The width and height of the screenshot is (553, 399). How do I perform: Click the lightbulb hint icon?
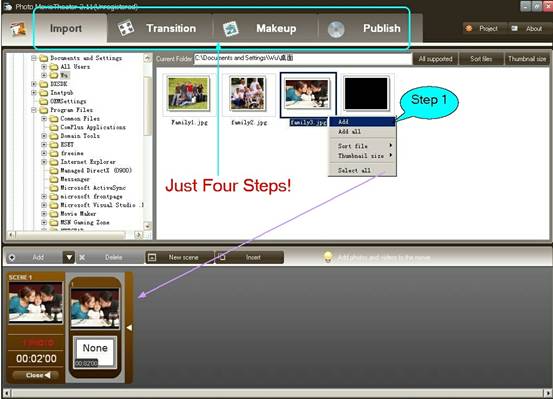pyautogui.click(x=328, y=257)
